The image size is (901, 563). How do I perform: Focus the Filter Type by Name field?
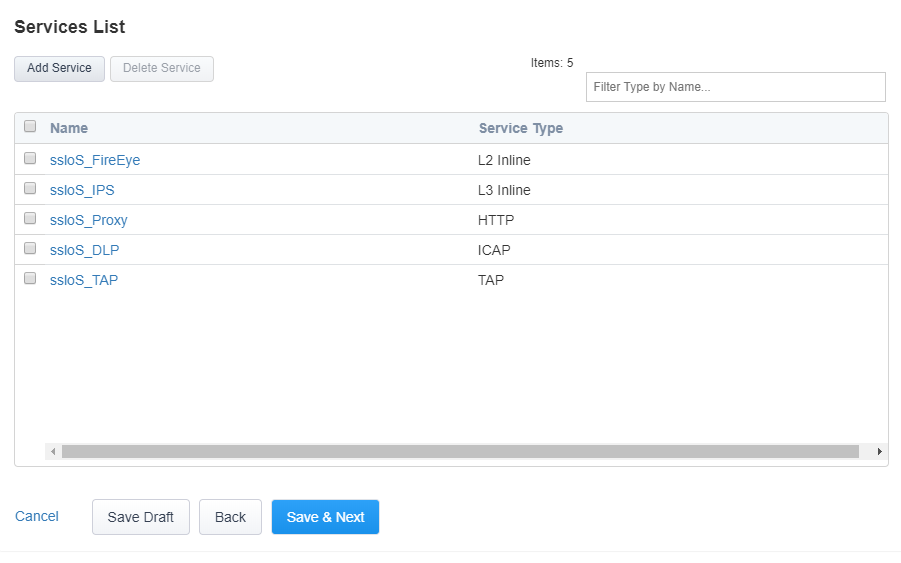pos(736,87)
